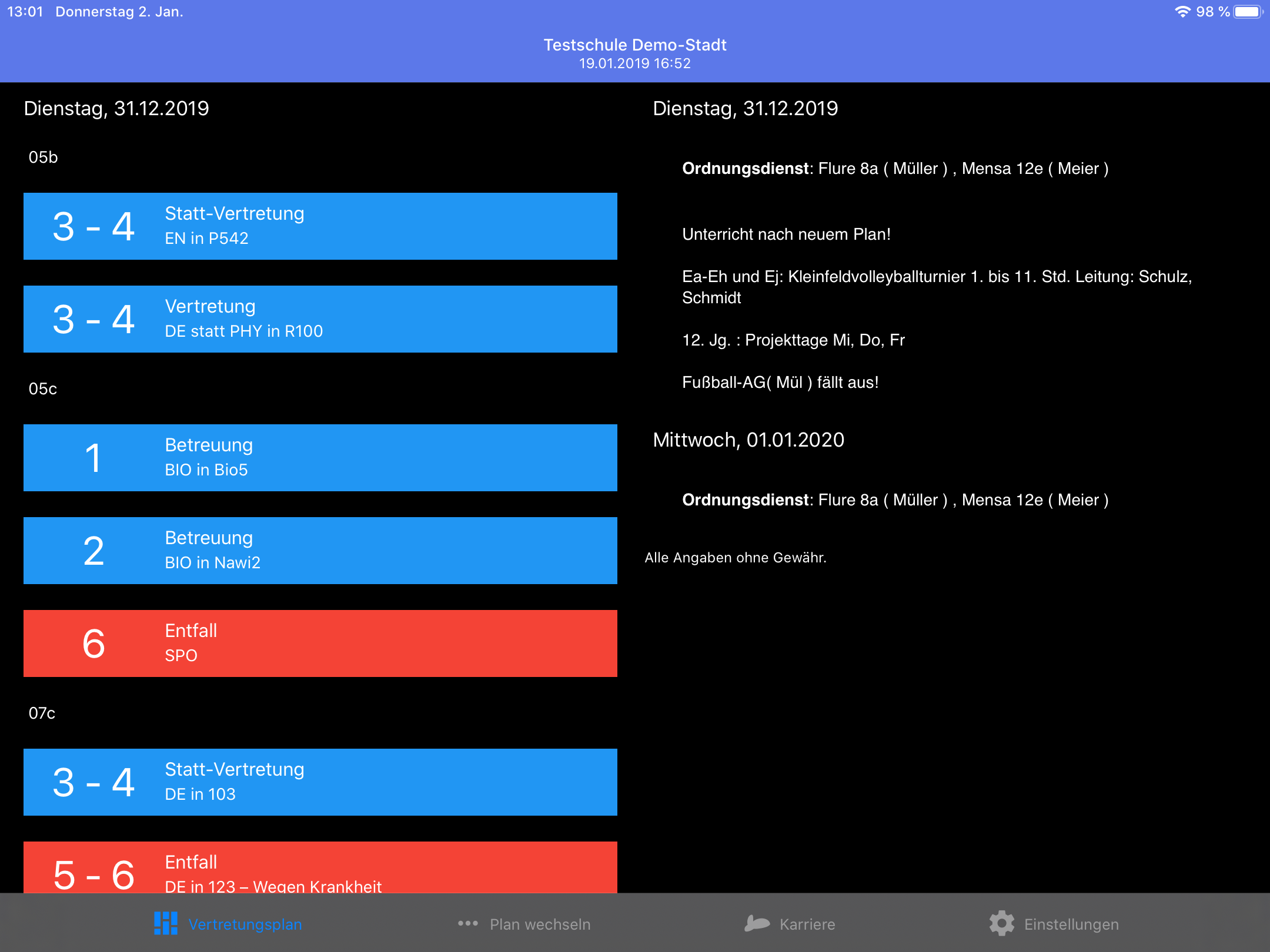Switch to Plan wechseln tab
This screenshot has height=952, width=1270.
pyautogui.click(x=540, y=924)
